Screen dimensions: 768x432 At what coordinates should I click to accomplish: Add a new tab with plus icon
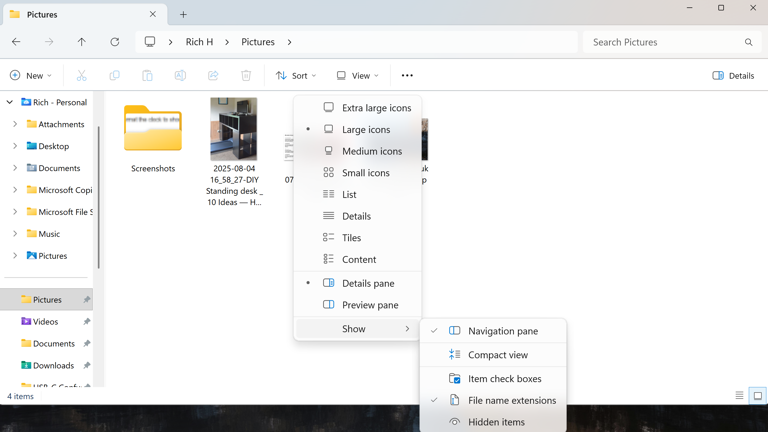183,15
